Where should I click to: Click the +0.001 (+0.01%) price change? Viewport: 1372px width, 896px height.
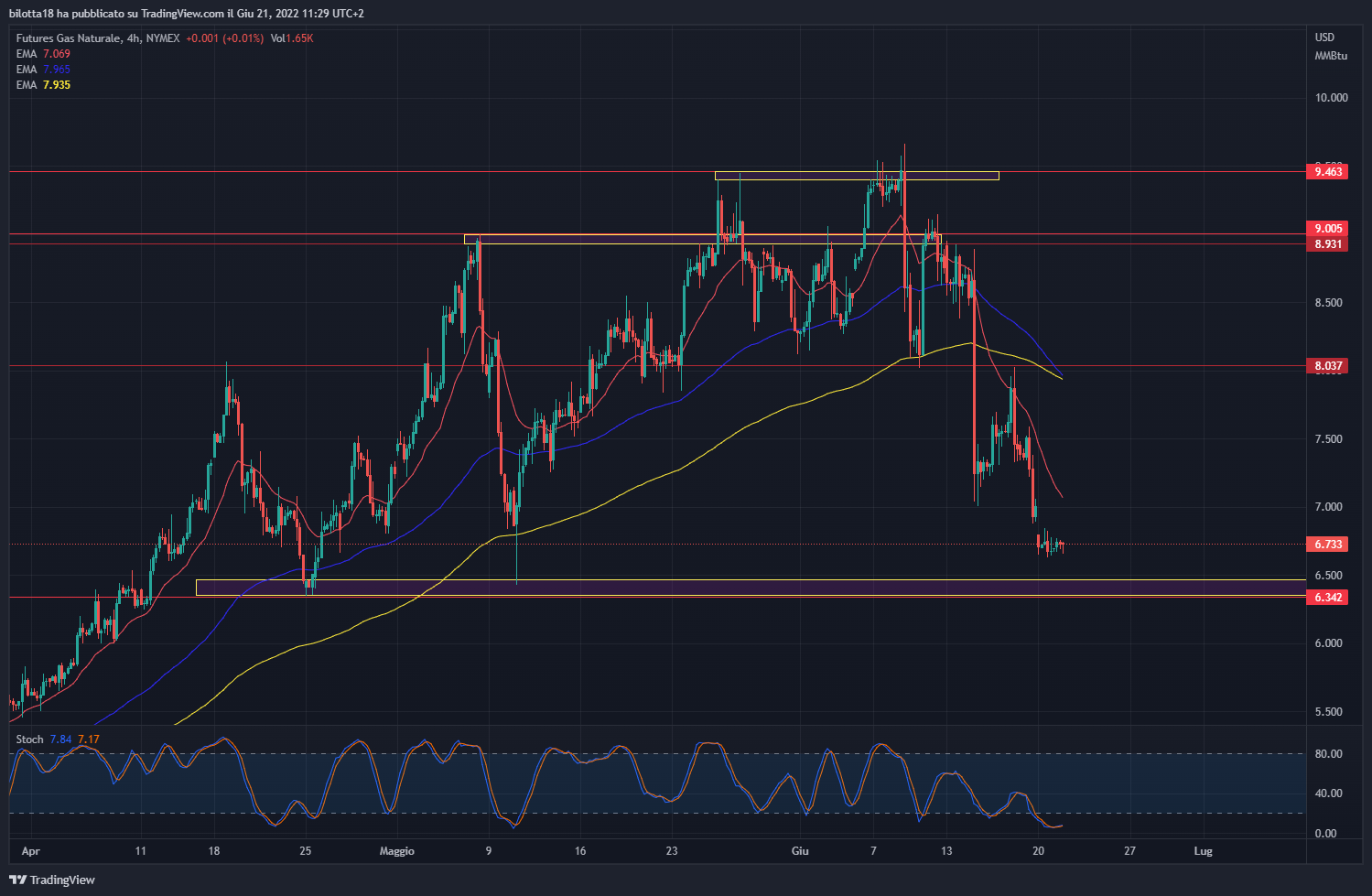click(224, 38)
